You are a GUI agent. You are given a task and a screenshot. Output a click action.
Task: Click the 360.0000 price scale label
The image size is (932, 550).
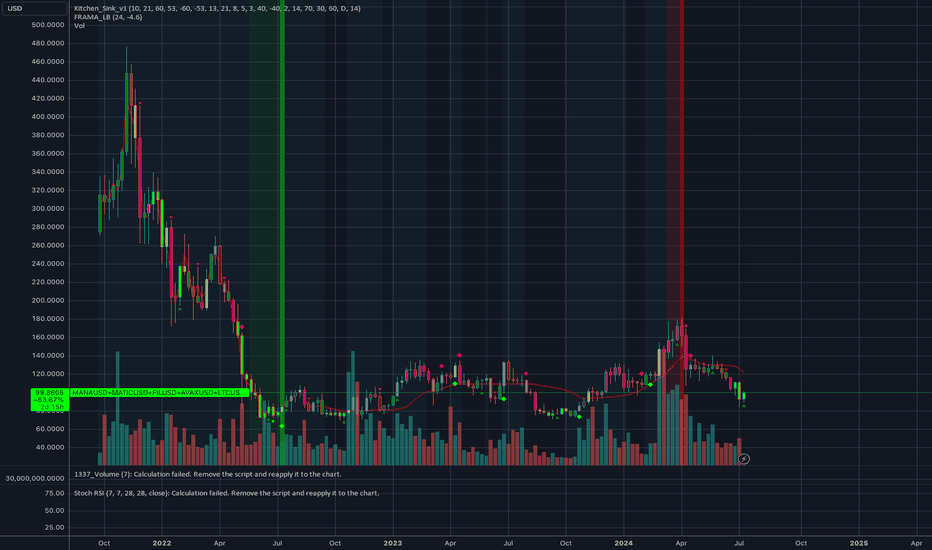48,154
